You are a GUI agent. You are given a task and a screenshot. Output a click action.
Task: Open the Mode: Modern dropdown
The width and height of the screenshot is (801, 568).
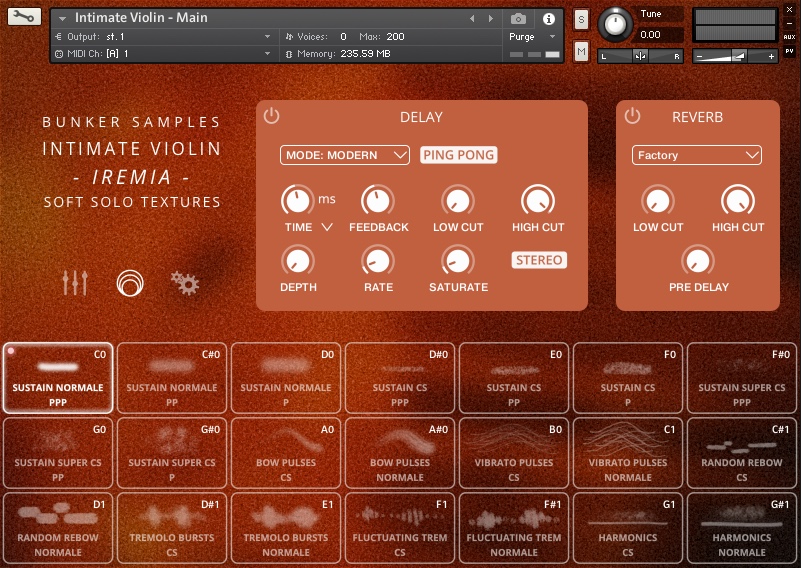[344, 155]
